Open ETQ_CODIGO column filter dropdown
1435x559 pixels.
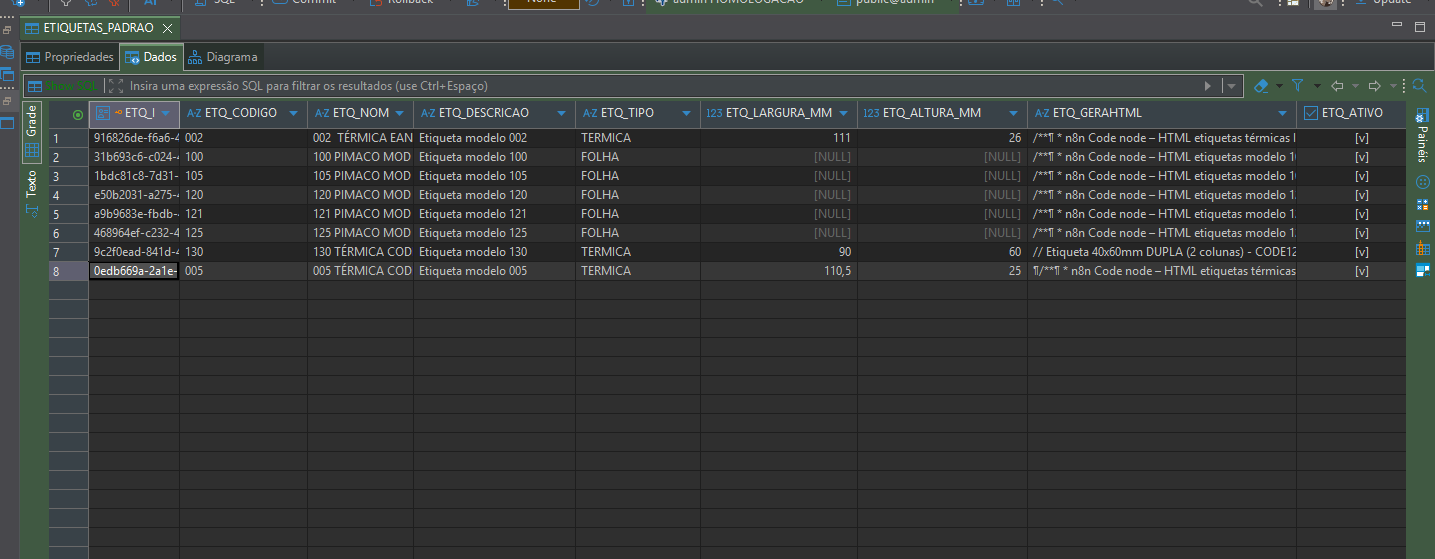(293, 114)
